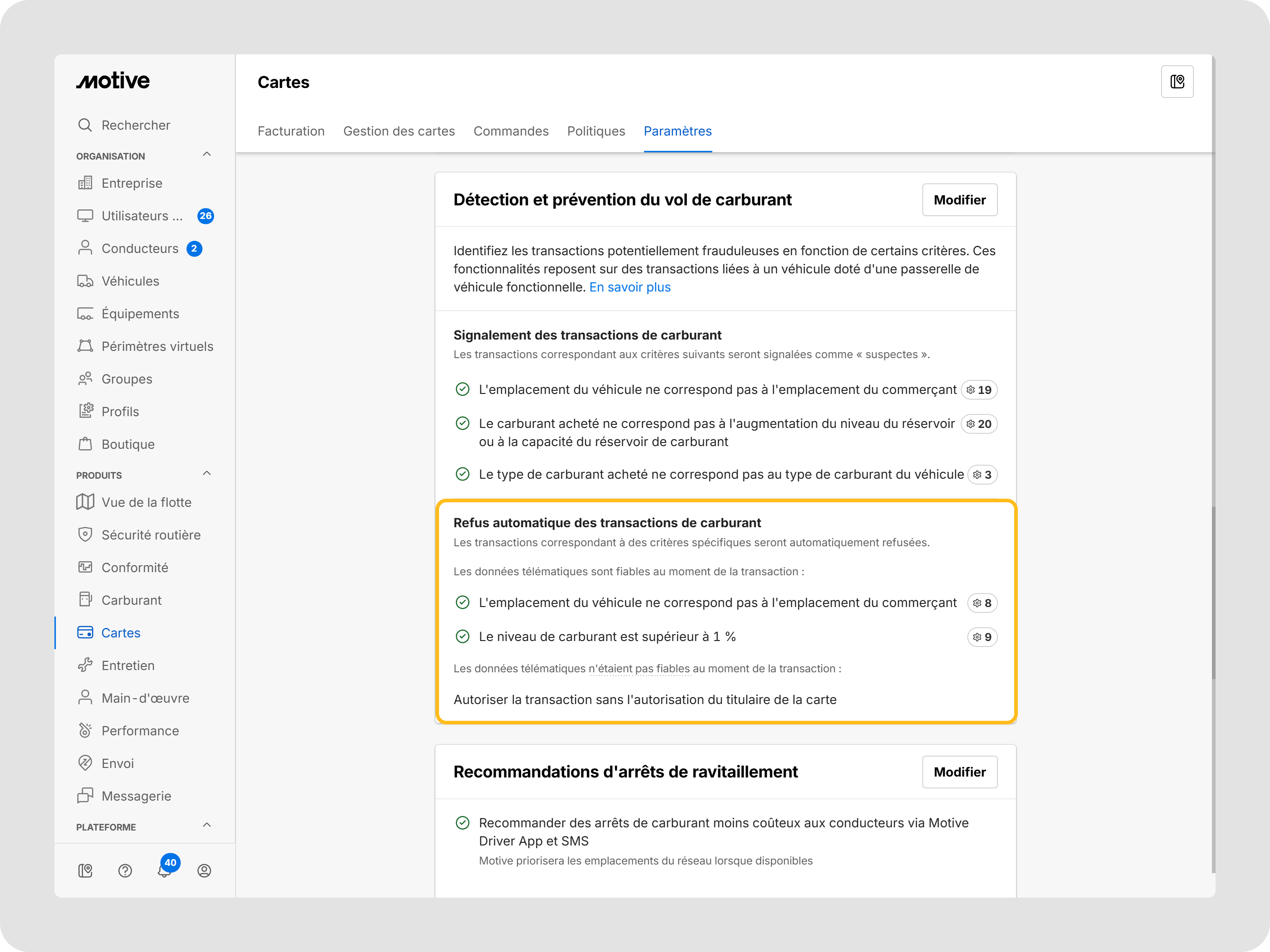Open Carburant in the sidebar
This screenshot has height=952, width=1270.
tap(132, 600)
